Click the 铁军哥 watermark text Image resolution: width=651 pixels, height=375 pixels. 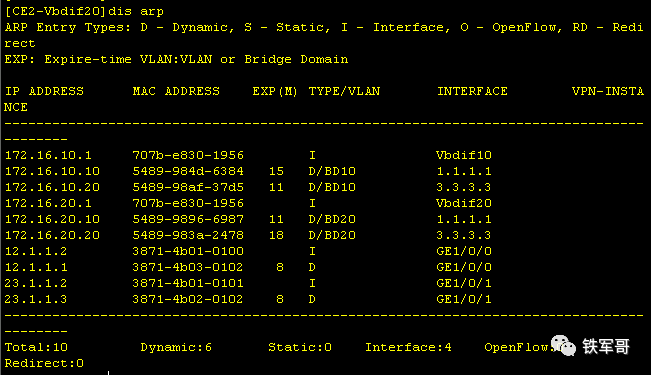tap(606, 346)
